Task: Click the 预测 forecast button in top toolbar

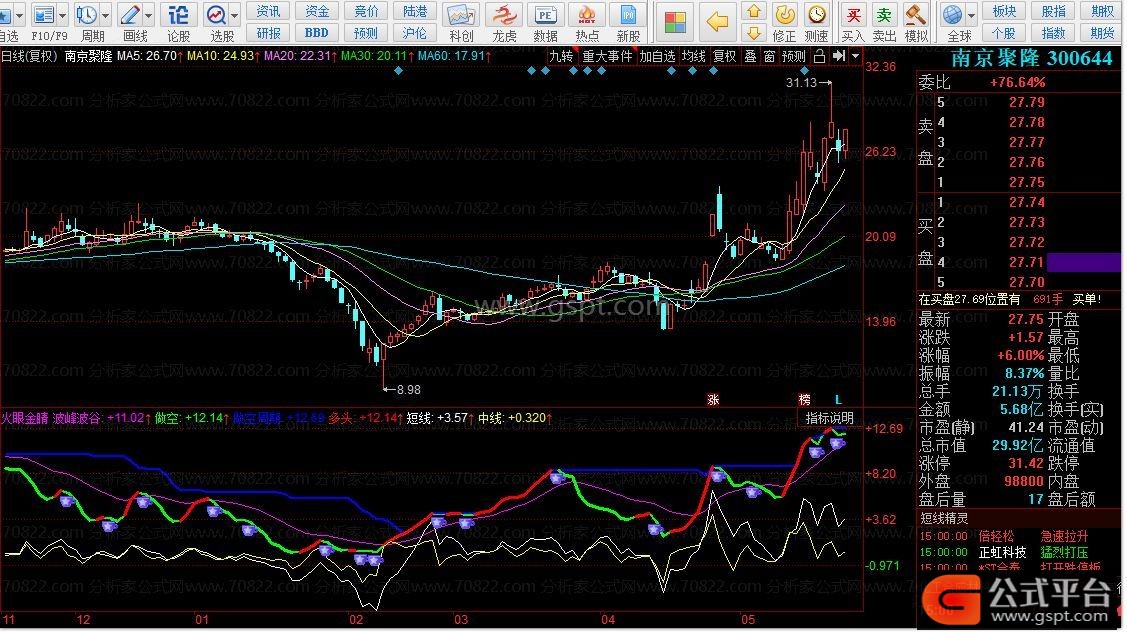Action: (366, 33)
